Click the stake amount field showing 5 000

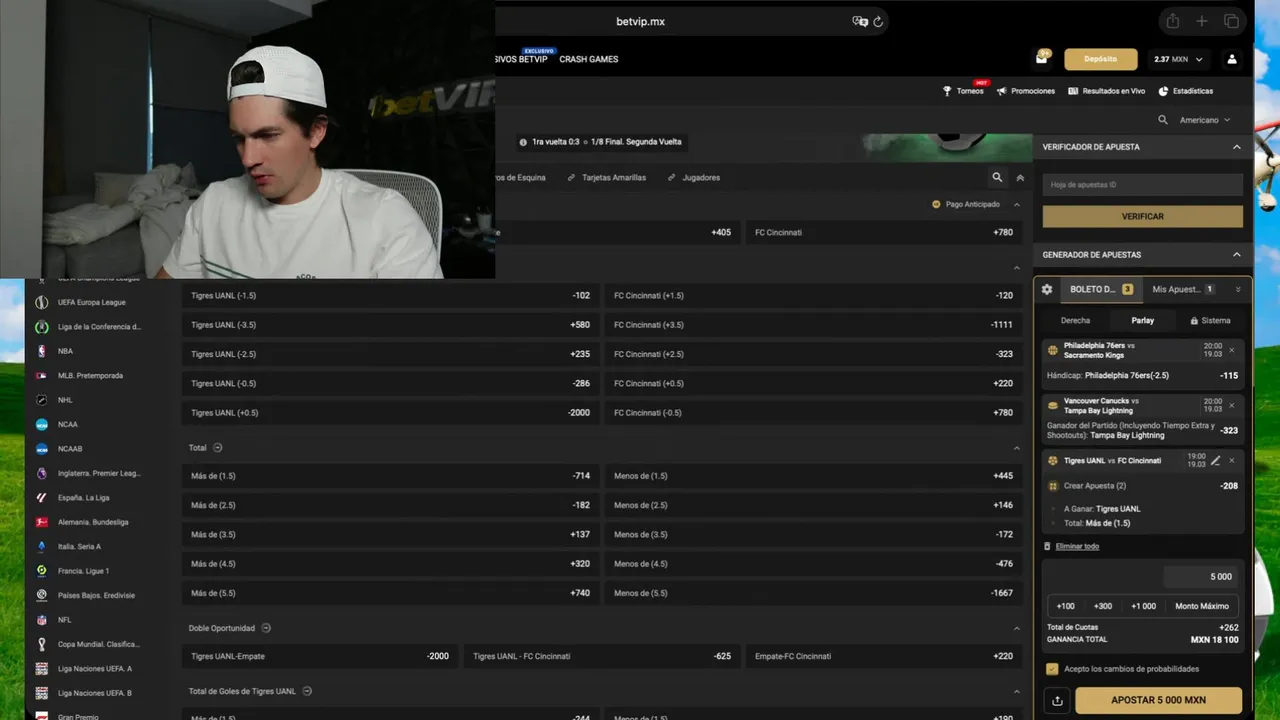[1200, 577]
